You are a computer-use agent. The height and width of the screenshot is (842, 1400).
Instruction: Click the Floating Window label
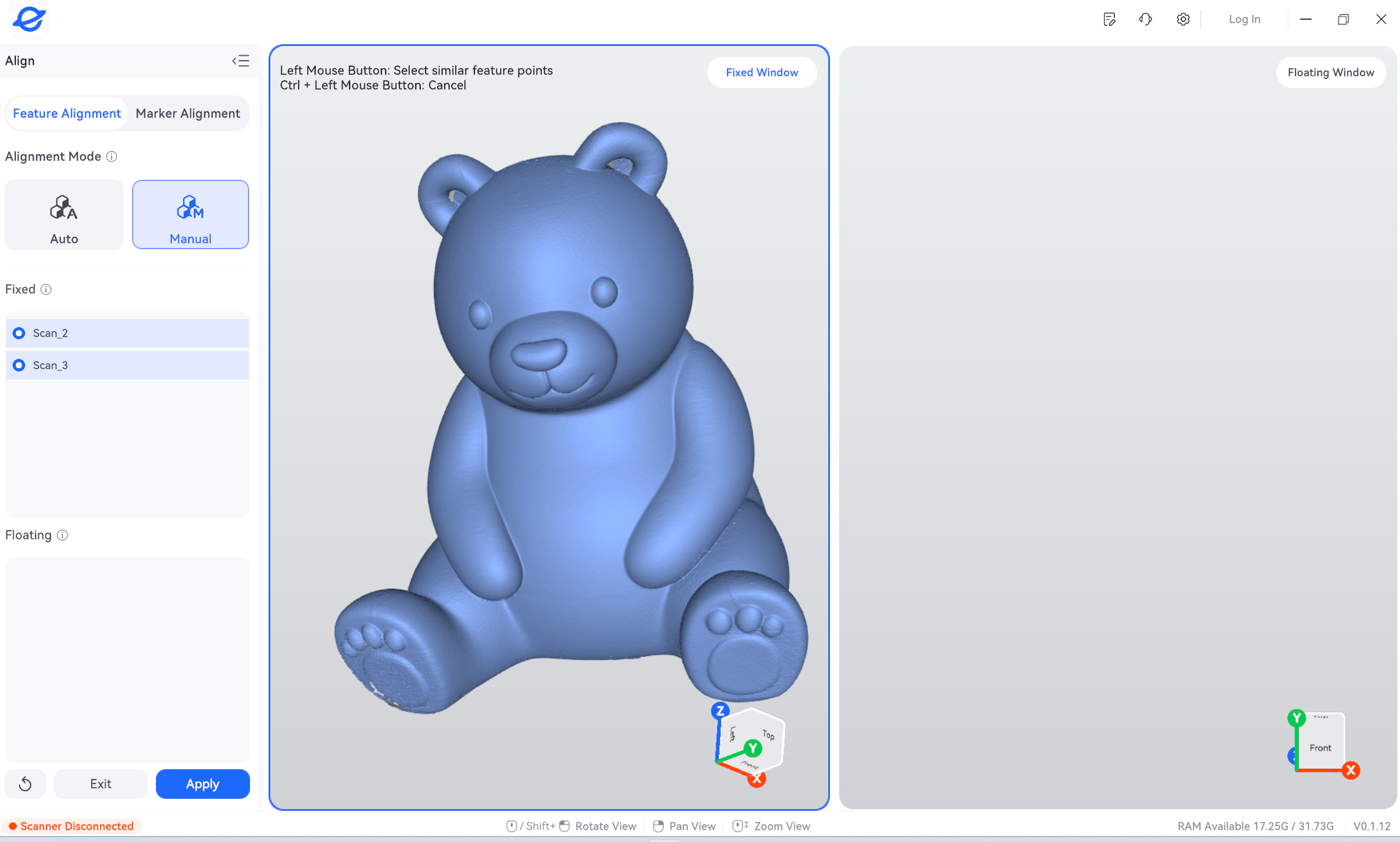(x=1331, y=73)
